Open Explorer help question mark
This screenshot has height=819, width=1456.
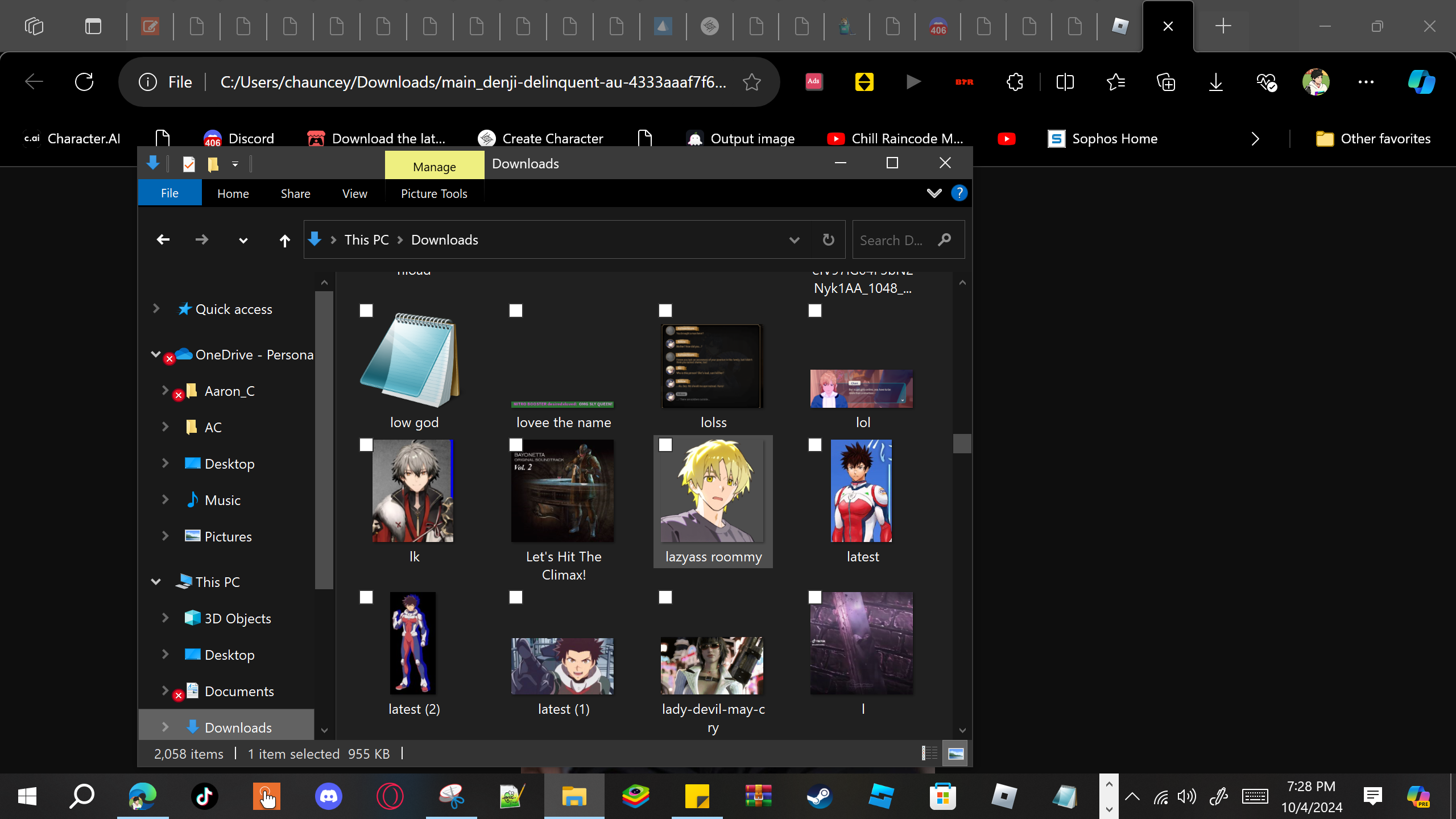tap(959, 193)
